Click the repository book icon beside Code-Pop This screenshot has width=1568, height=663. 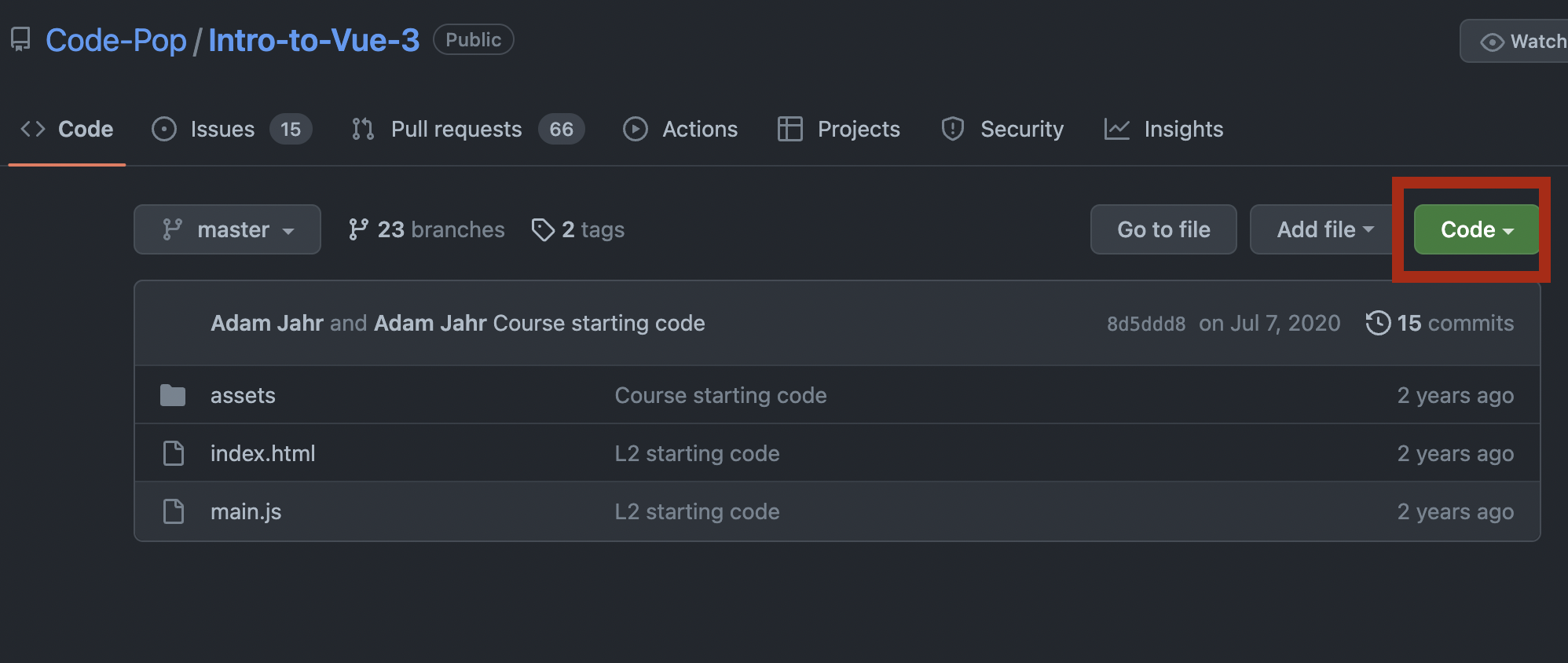20,39
